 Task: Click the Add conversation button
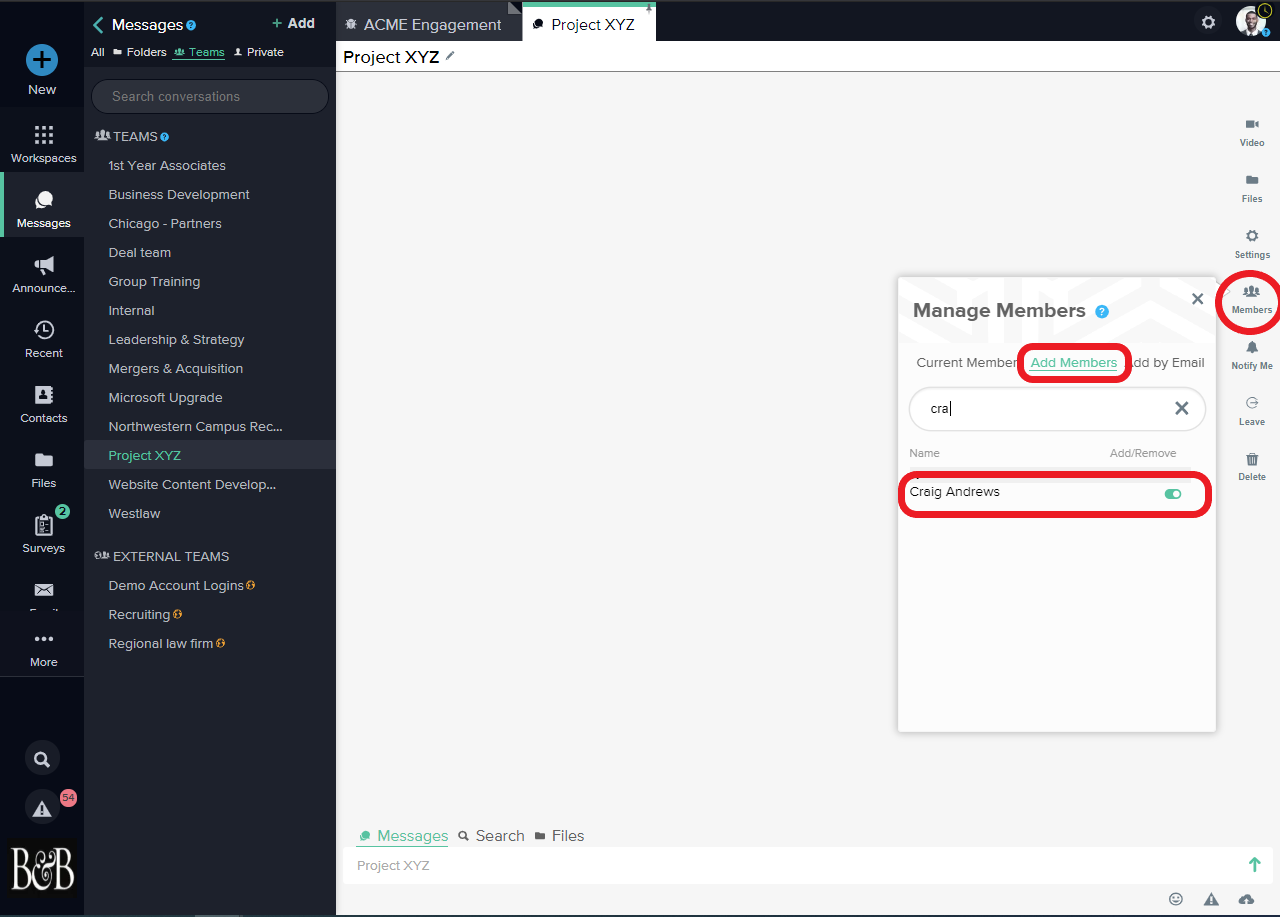(x=293, y=23)
